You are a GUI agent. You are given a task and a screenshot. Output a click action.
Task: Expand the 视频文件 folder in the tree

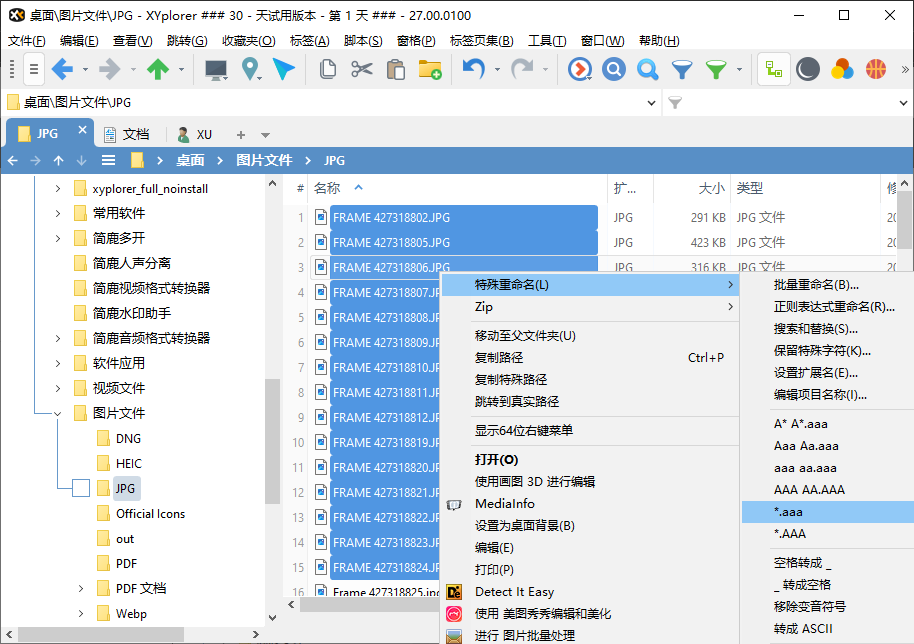pos(59,387)
